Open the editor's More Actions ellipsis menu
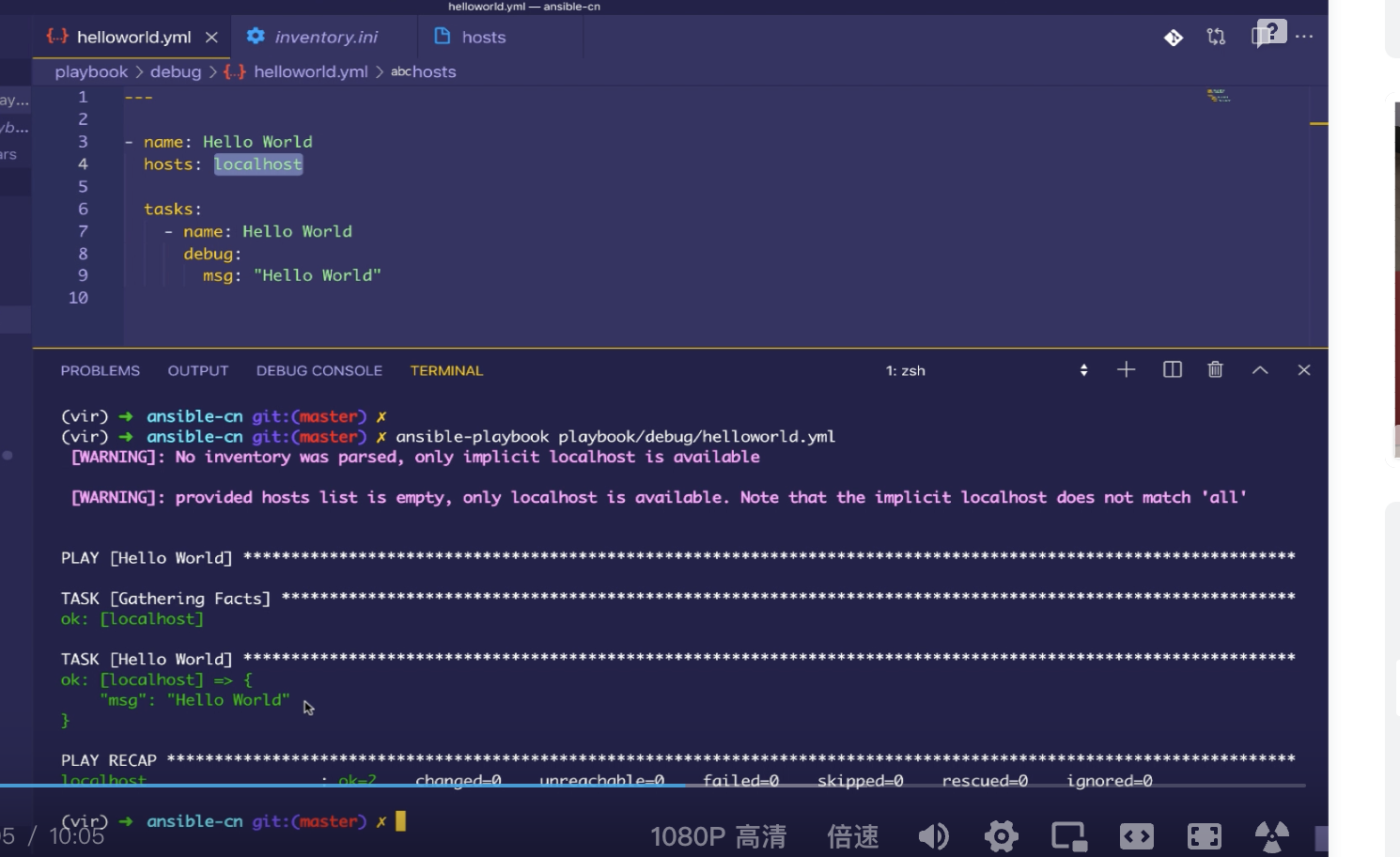1400x857 pixels. click(x=1304, y=37)
